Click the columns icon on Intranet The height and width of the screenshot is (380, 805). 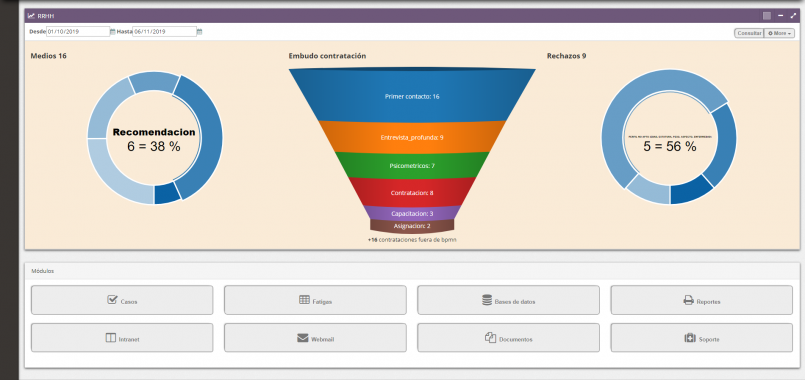click(110, 338)
